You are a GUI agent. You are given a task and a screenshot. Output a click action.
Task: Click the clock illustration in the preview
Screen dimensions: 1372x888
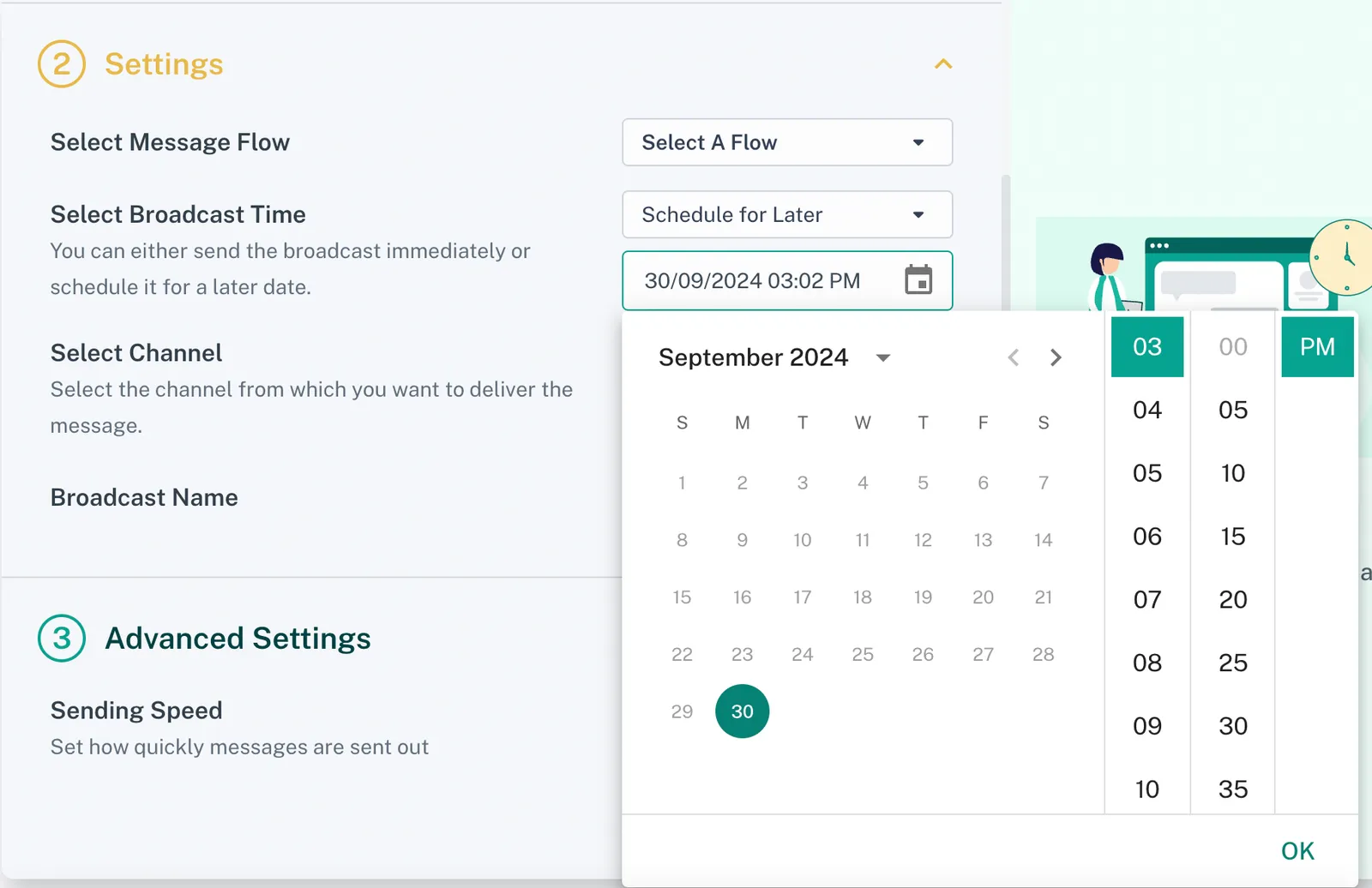pos(1344,257)
